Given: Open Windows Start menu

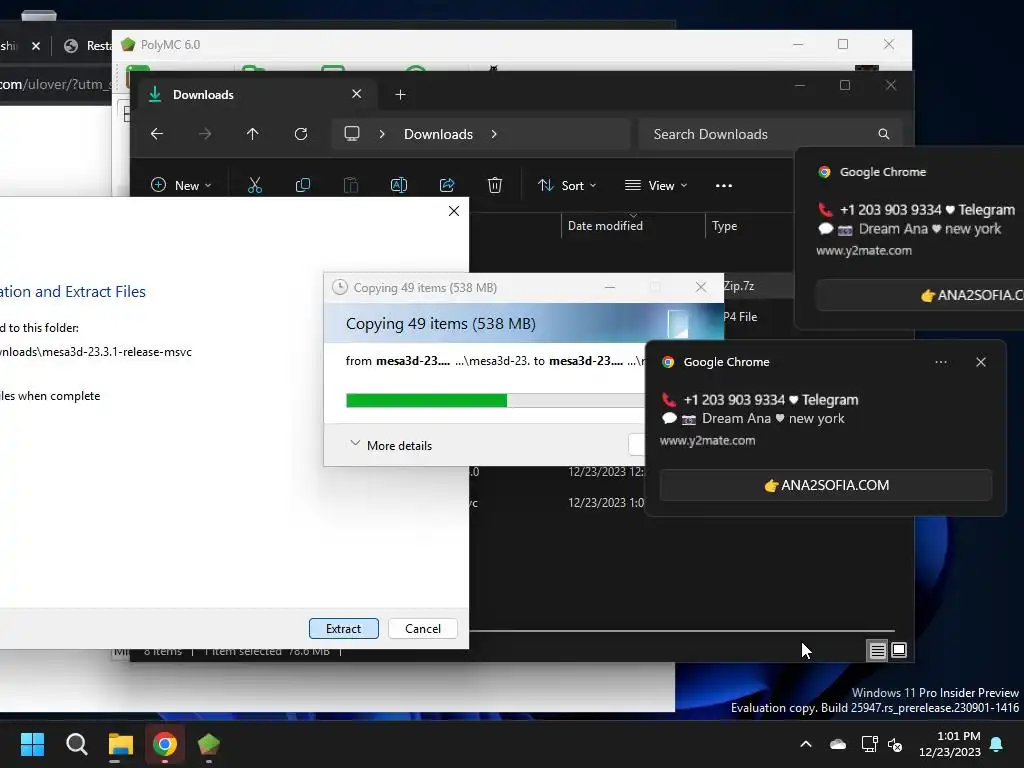Looking at the screenshot, I should [32, 744].
